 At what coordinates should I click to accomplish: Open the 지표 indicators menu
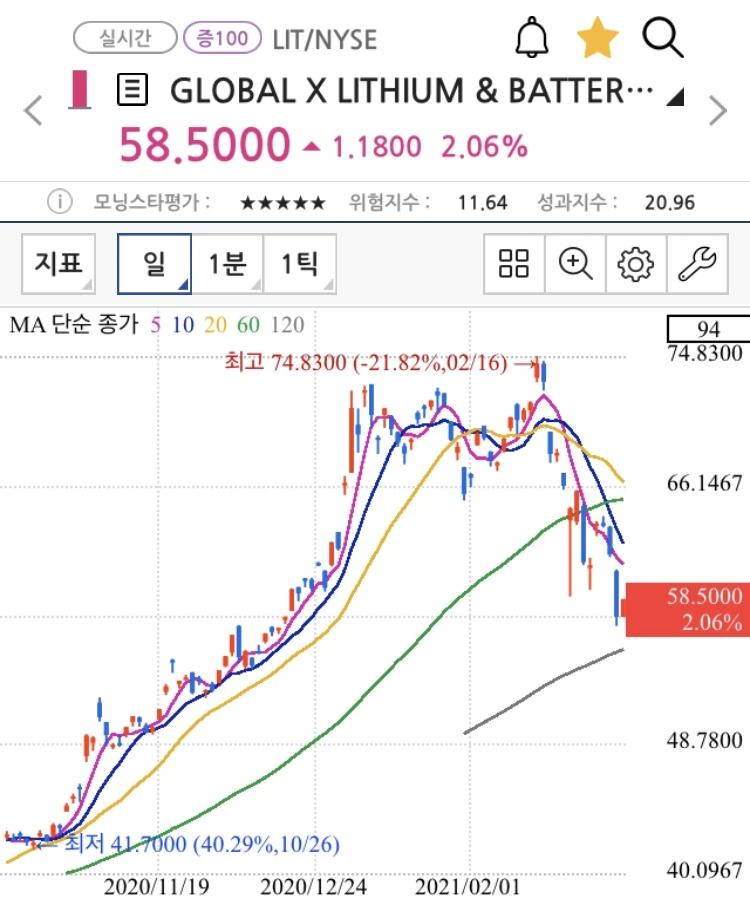tap(58, 264)
